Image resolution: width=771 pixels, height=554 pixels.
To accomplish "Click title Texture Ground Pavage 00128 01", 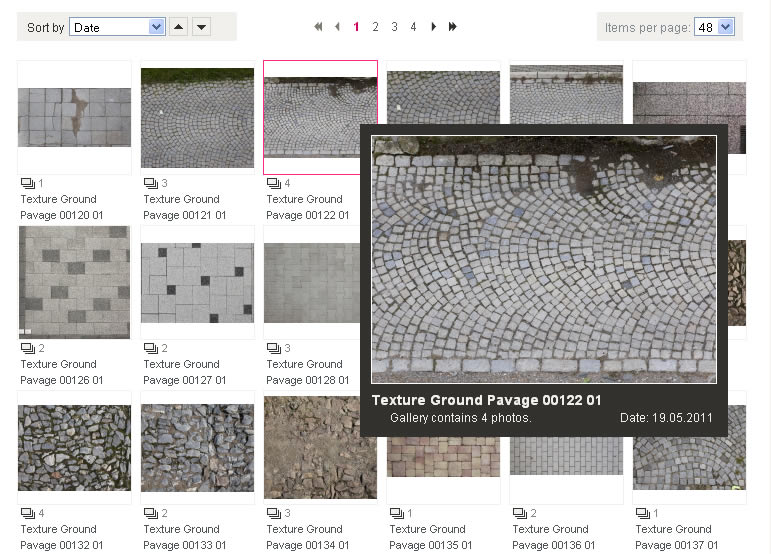I will click(x=307, y=372).
